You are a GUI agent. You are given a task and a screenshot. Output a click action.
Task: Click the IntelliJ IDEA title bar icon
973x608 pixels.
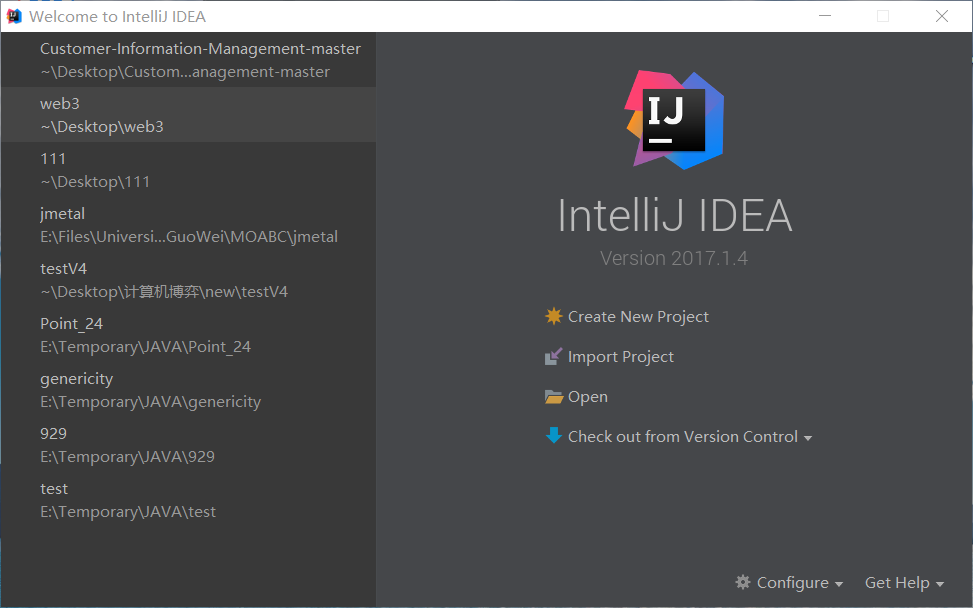[x=14, y=16]
